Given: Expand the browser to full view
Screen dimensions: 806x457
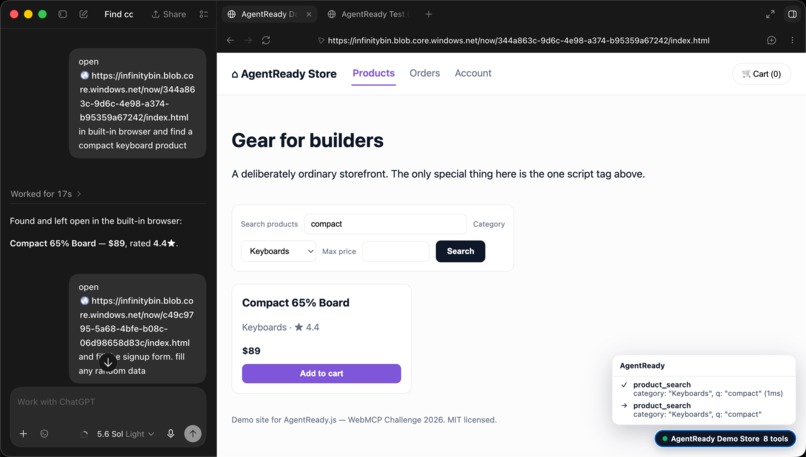Looking at the screenshot, I should 770,14.
